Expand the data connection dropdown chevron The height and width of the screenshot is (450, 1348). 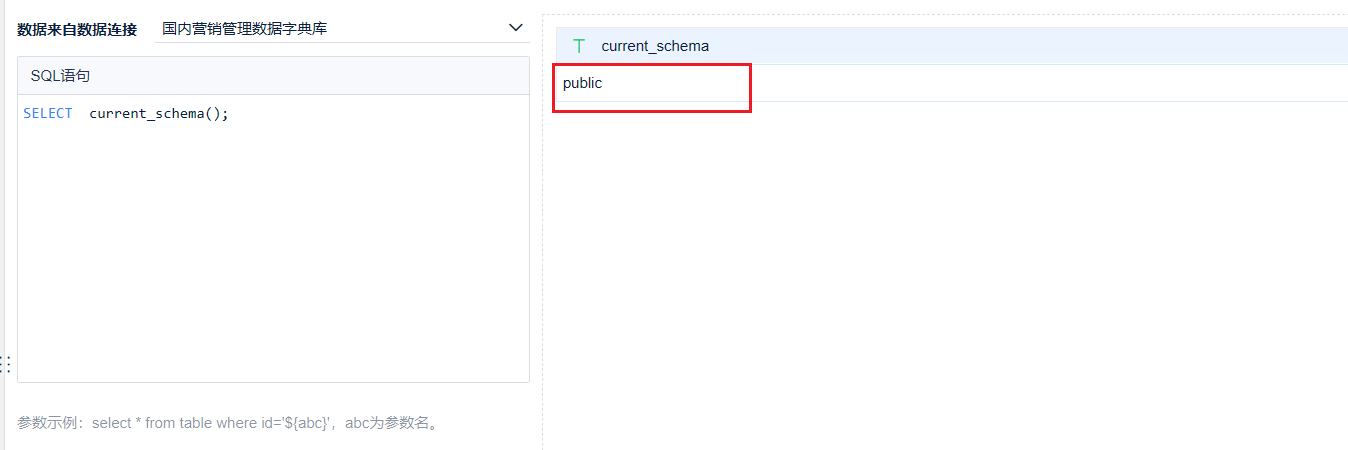pos(515,28)
